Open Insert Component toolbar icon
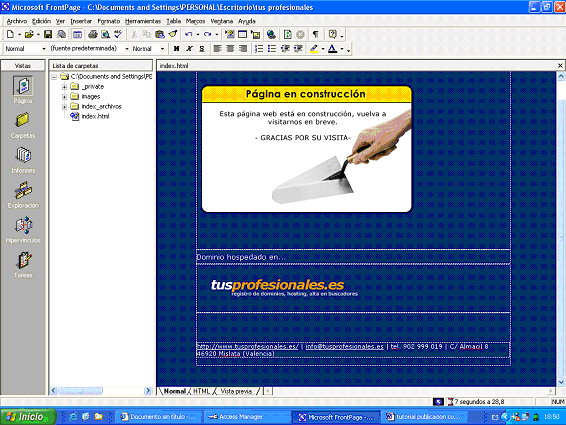This screenshot has height=425, width=566. click(x=229, y=34)
